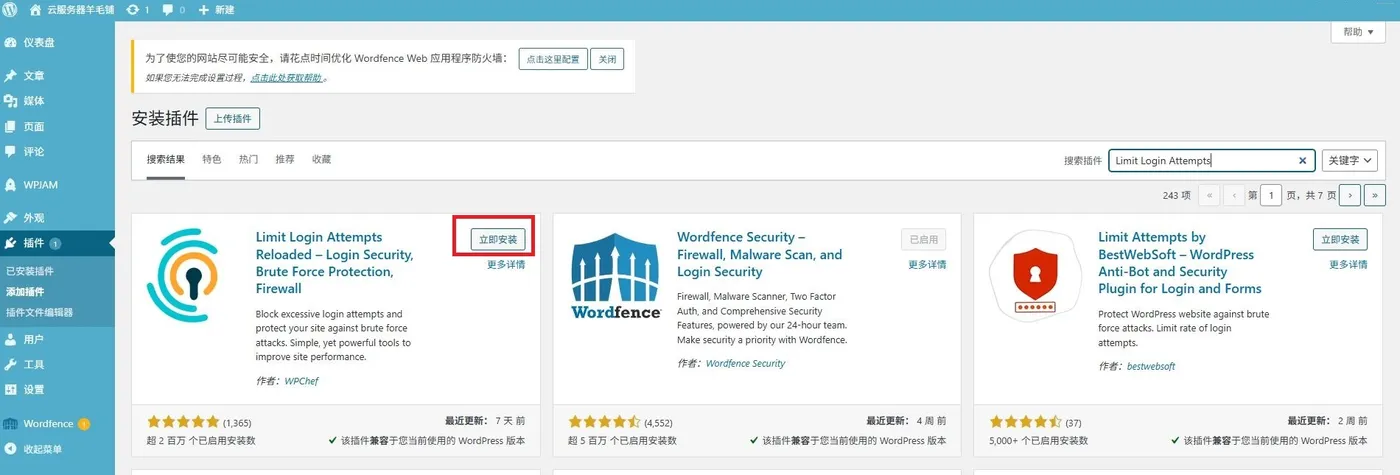Go to next page of plugin results
The height and width of the screenshot is (475, 1400).
click(x=1351, y=195)
